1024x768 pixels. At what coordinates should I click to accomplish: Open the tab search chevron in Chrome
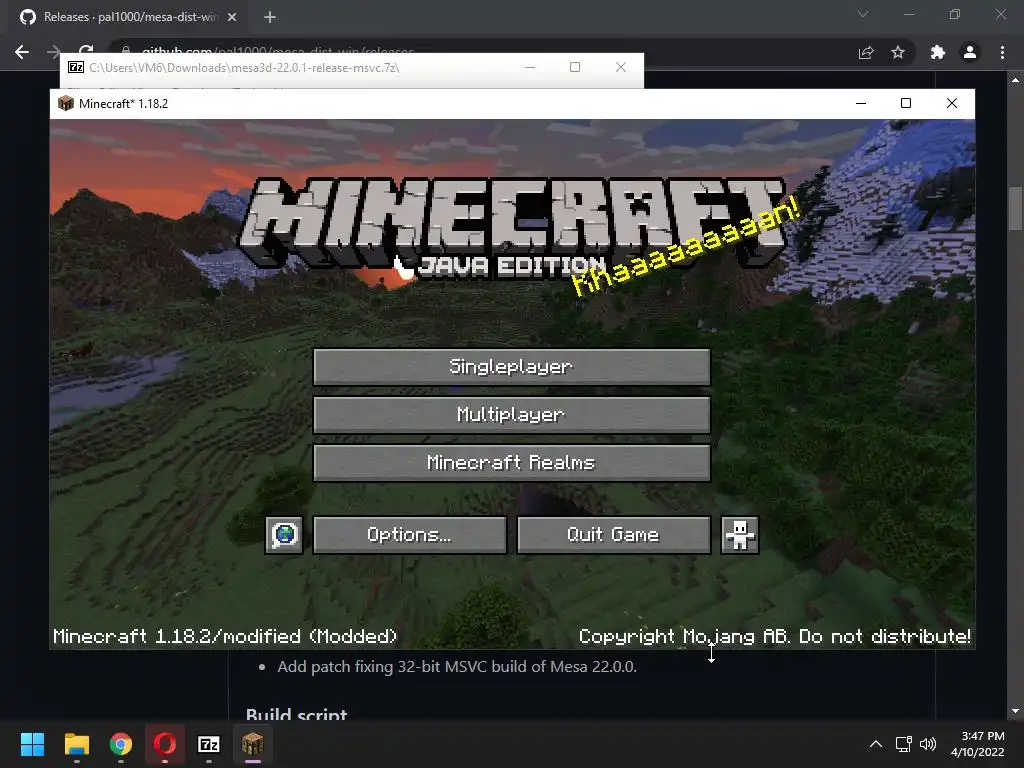863,14
